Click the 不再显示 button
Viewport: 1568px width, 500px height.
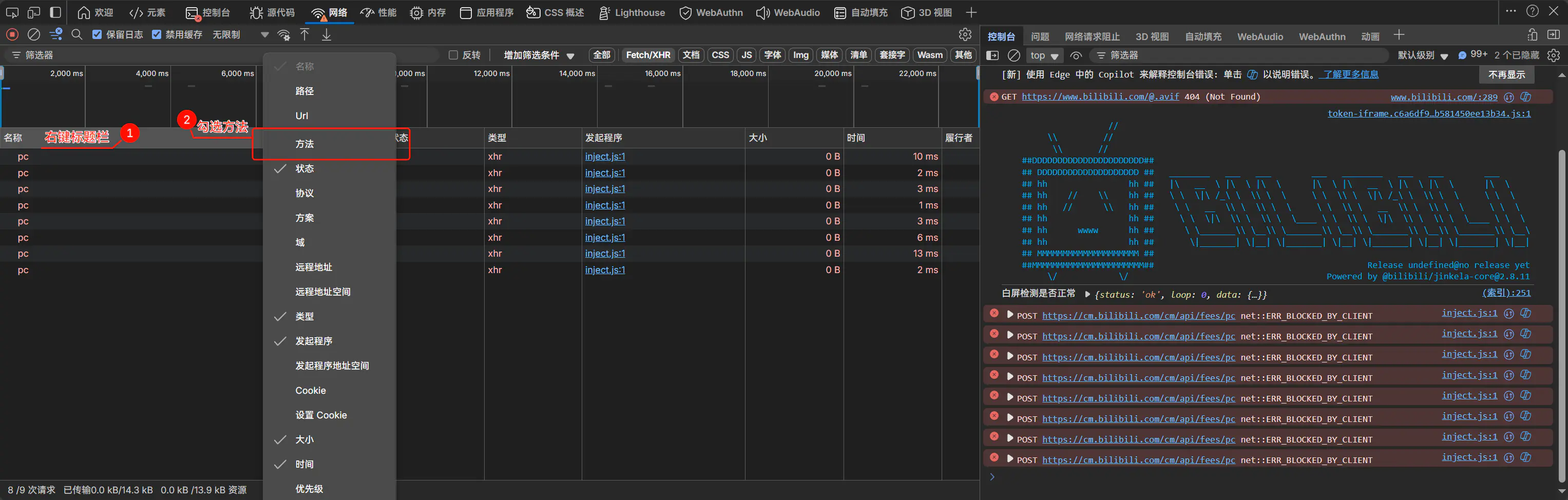pyautogui.click(x=1506, y=75)
